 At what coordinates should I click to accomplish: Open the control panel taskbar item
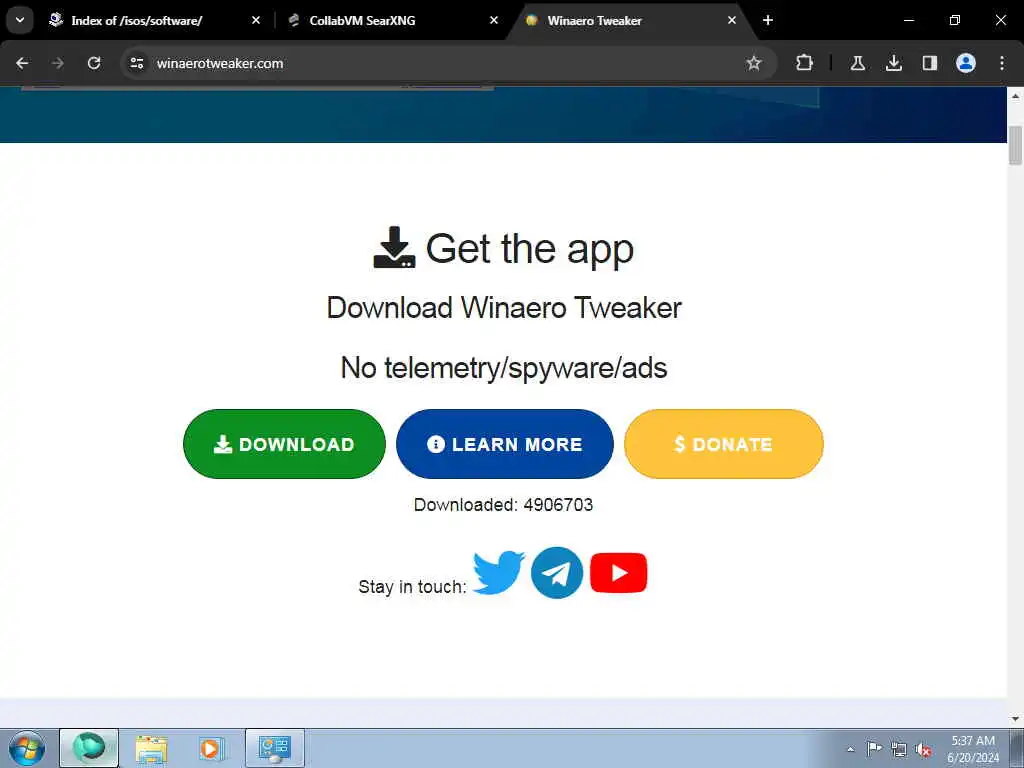click(275, 748)
